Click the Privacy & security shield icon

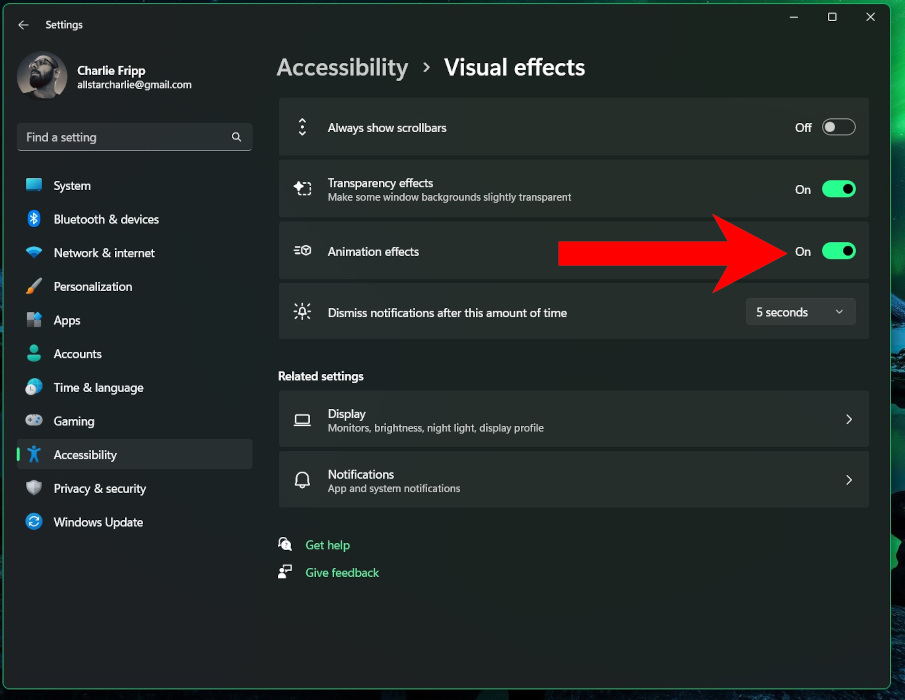point(33,488)
